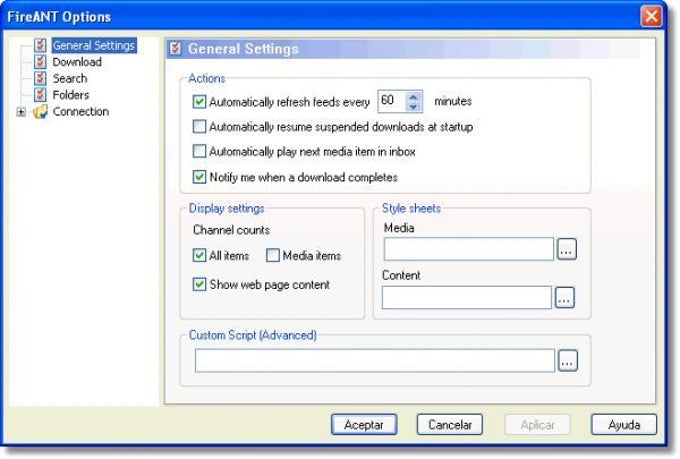Image resolution: width=680 pixels, height=459 pixels.
Task: Browse for Media style sheet file
Action: [566, 249]
